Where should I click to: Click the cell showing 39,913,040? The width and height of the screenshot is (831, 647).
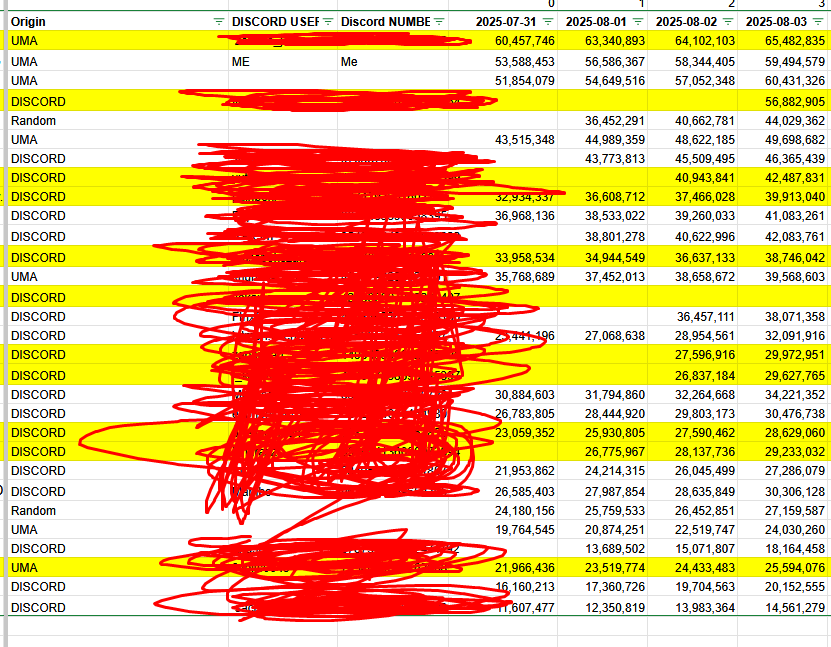784,197
